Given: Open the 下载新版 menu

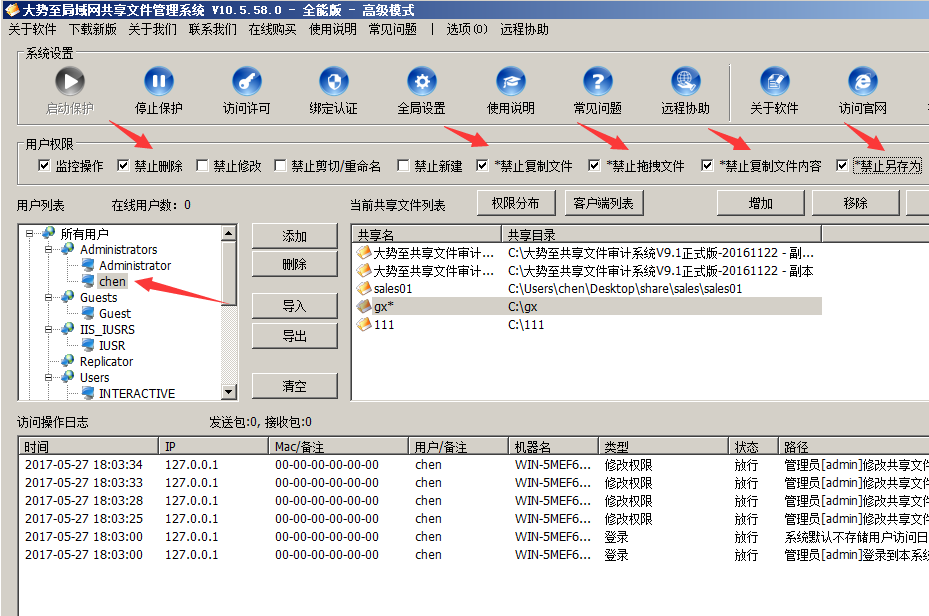Looking at the screenshot, I should [x=92, y=29].
